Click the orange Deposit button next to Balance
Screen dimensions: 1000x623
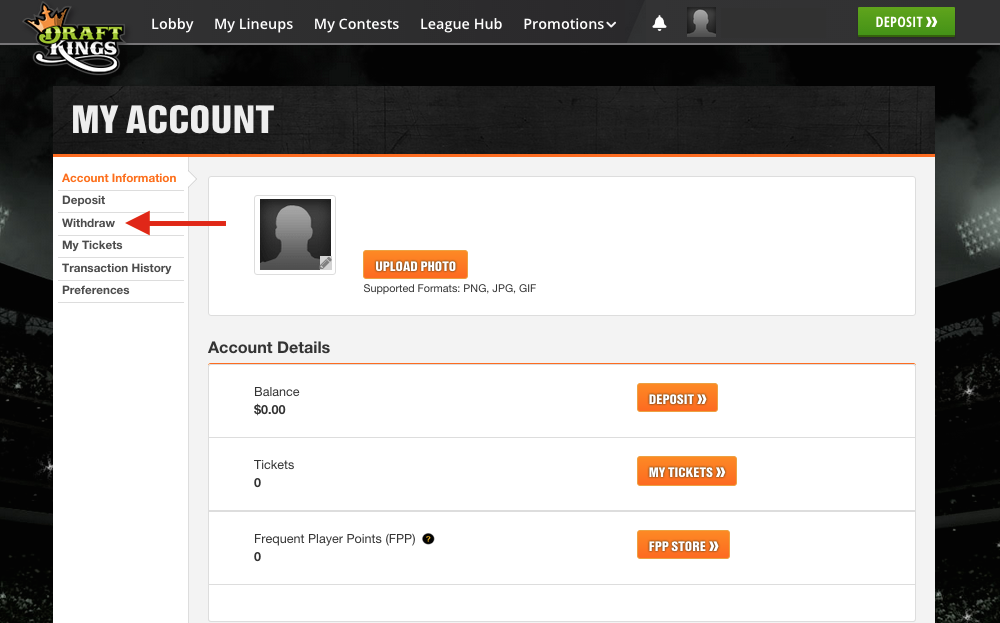(677, 399)
